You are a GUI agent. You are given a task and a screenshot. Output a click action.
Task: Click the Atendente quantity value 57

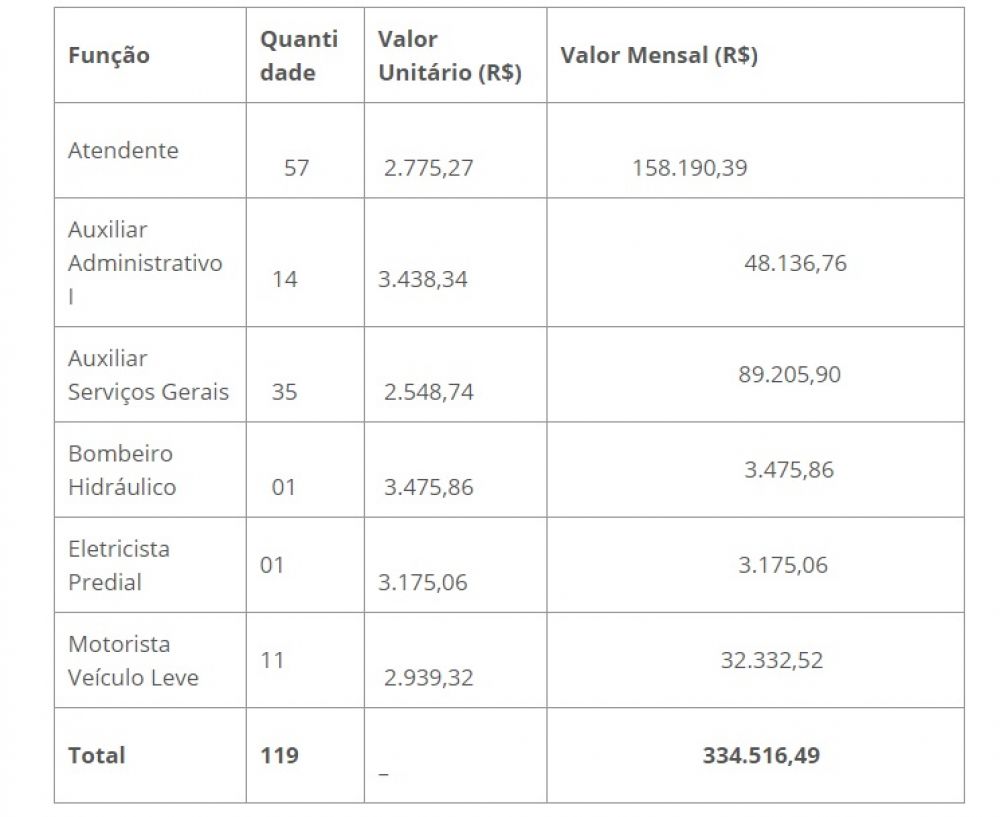click(296, 167)
